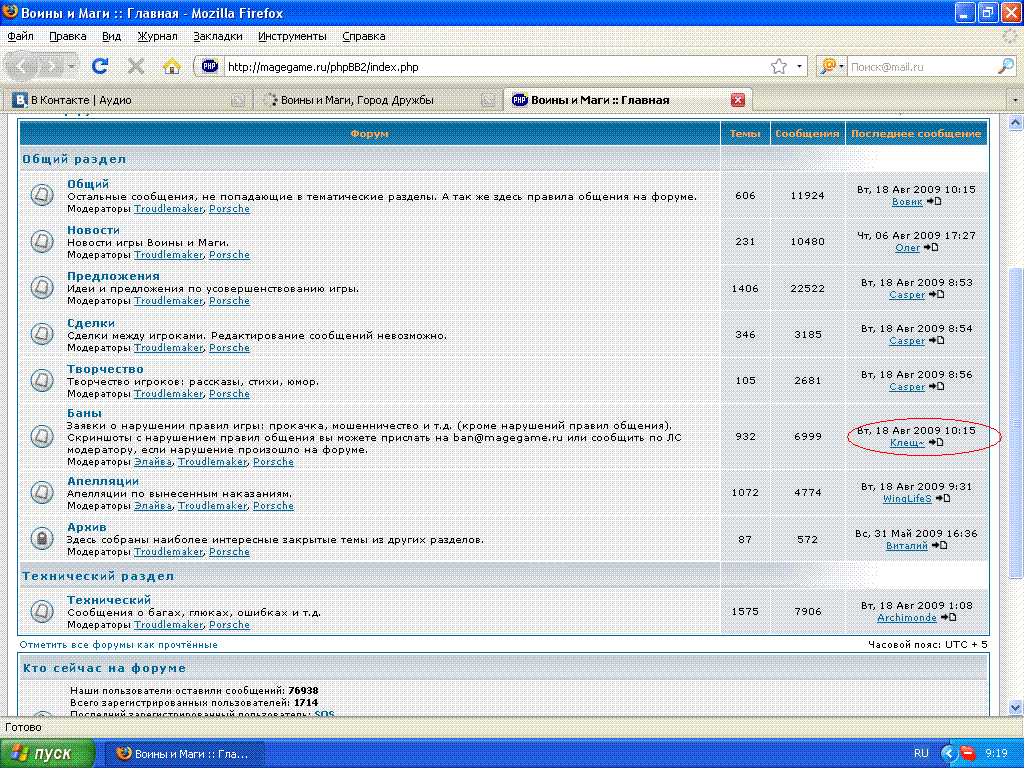Open the Справка menu

[x=364, y=37]
